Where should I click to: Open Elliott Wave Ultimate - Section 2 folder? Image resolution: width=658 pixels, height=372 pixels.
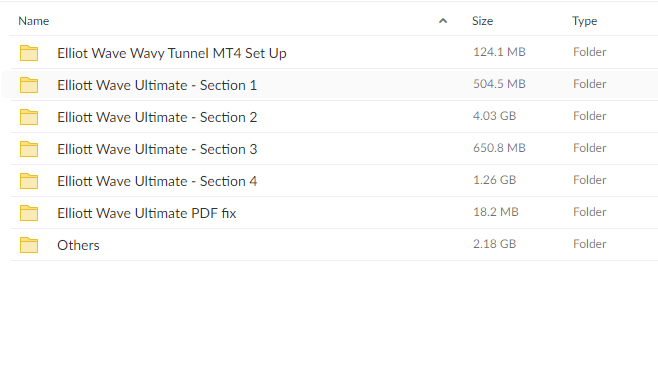(157, 117)
